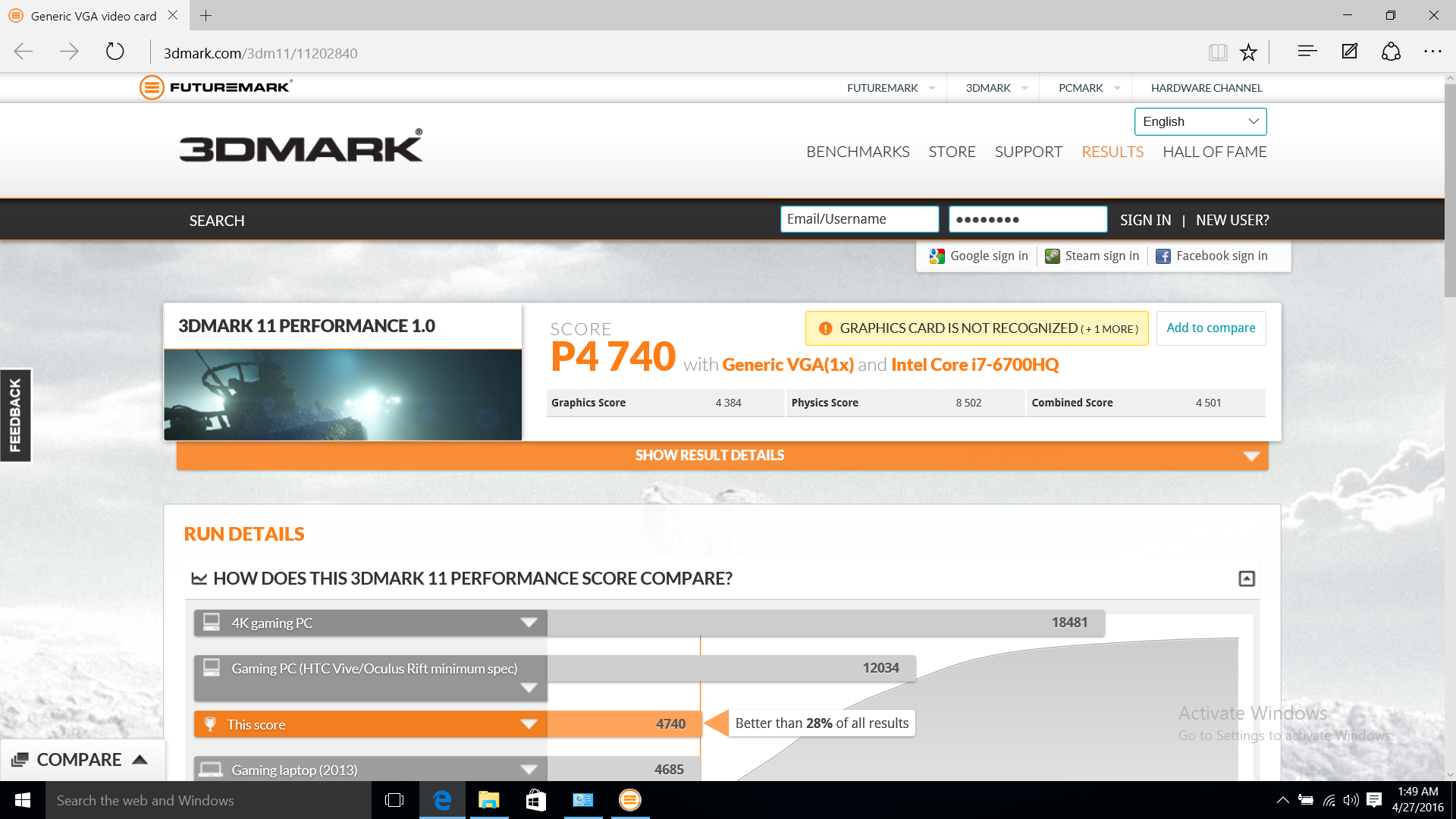Open the Generic VGA(1x) link
1456x819 pixels.
click(x=788, y=365)
